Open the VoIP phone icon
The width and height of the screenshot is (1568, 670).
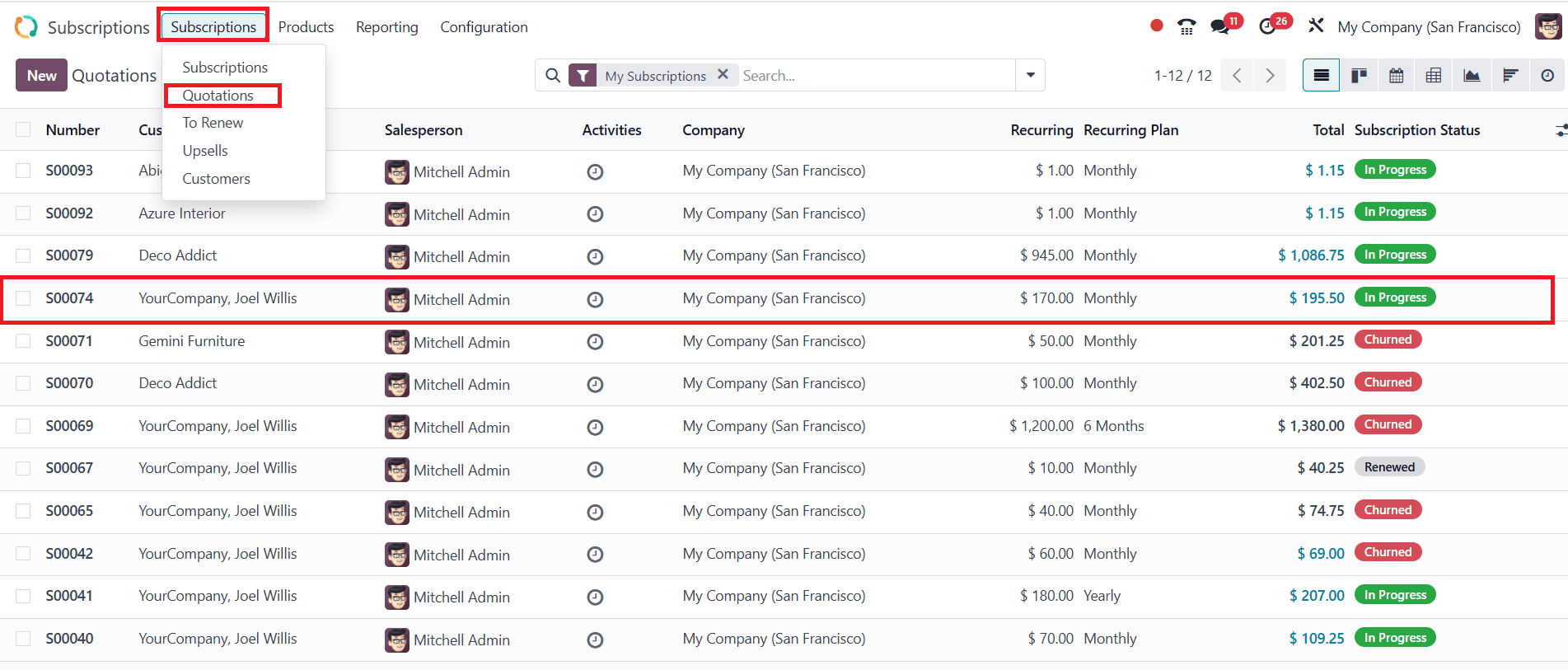coord(1187,26)
